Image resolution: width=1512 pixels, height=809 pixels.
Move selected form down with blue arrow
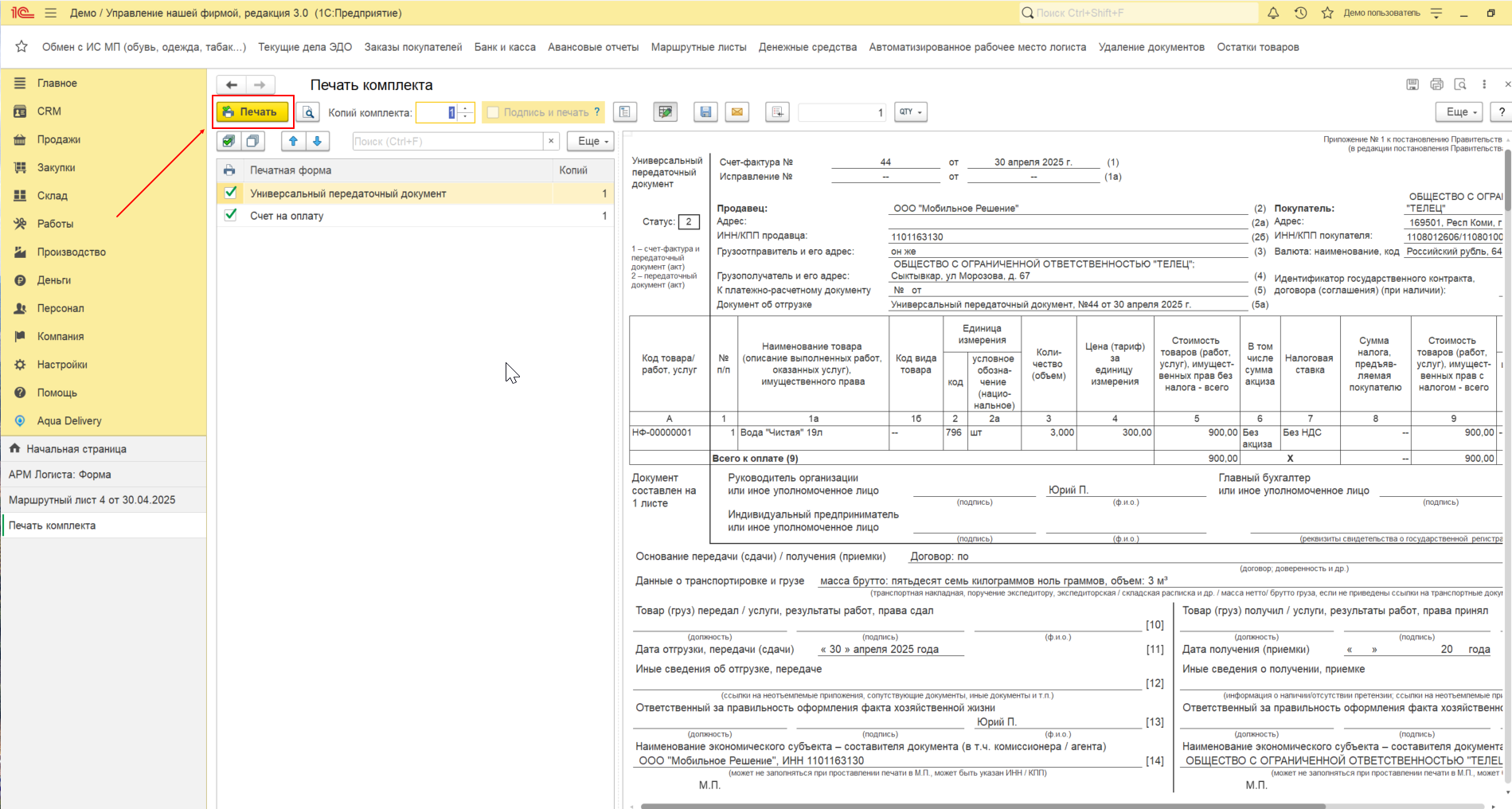pyautogui.click(x=317, y=141)
